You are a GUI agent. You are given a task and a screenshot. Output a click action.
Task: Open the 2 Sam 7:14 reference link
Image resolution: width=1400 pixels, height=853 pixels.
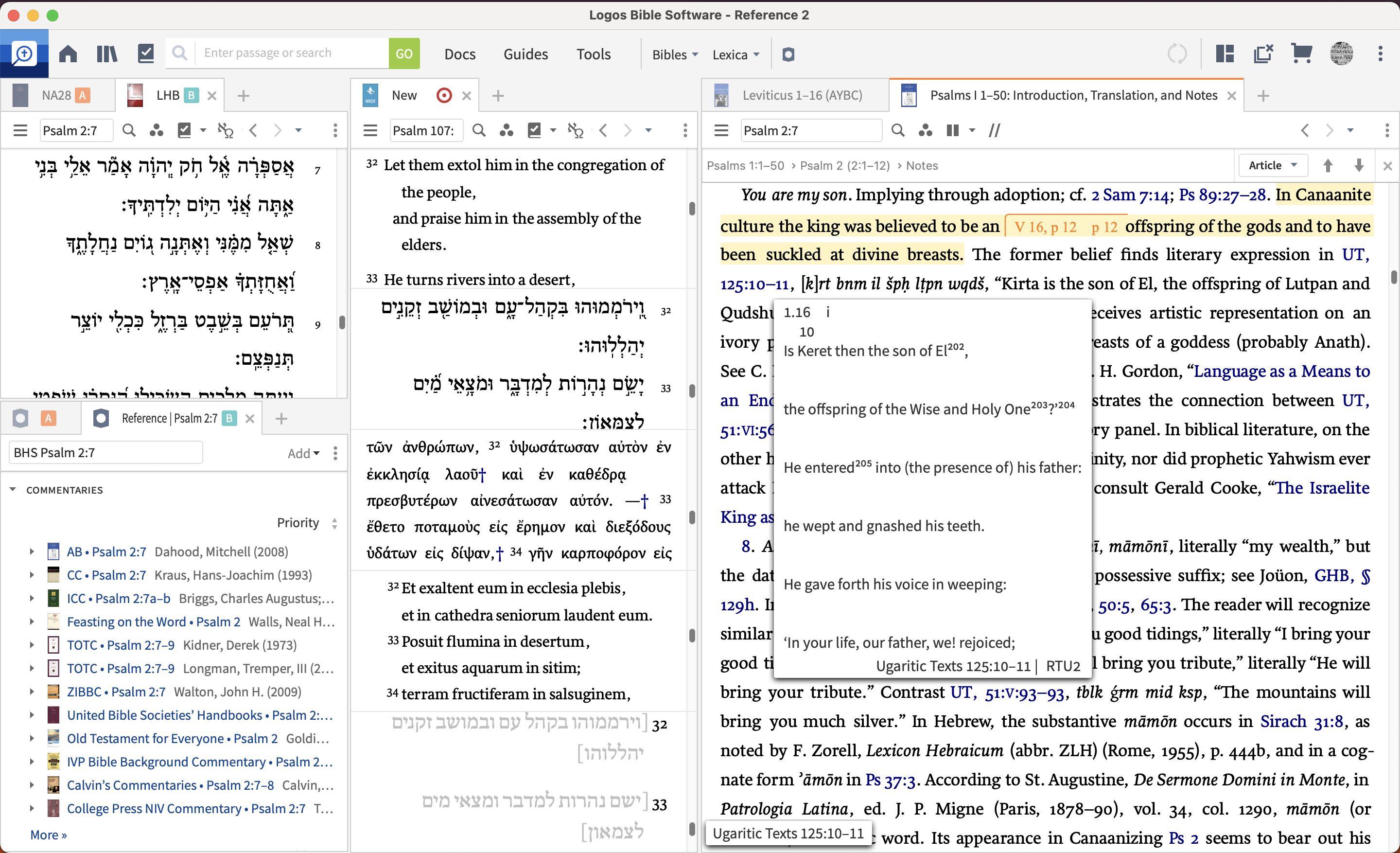tap(1130, 195)
